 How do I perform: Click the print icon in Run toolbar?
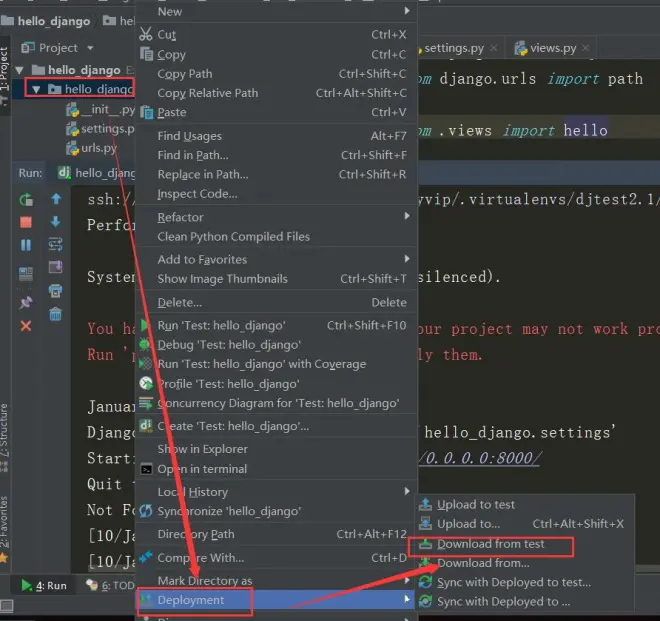coord(56,291)
